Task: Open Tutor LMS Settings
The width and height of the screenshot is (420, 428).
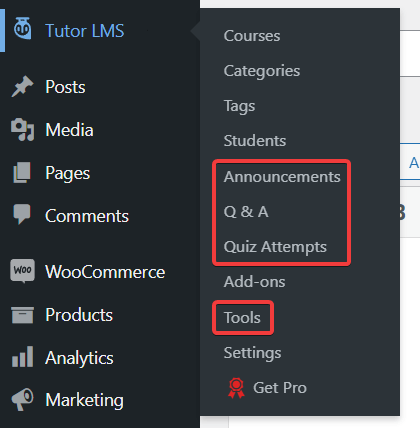Action: (x=252, y=353)
